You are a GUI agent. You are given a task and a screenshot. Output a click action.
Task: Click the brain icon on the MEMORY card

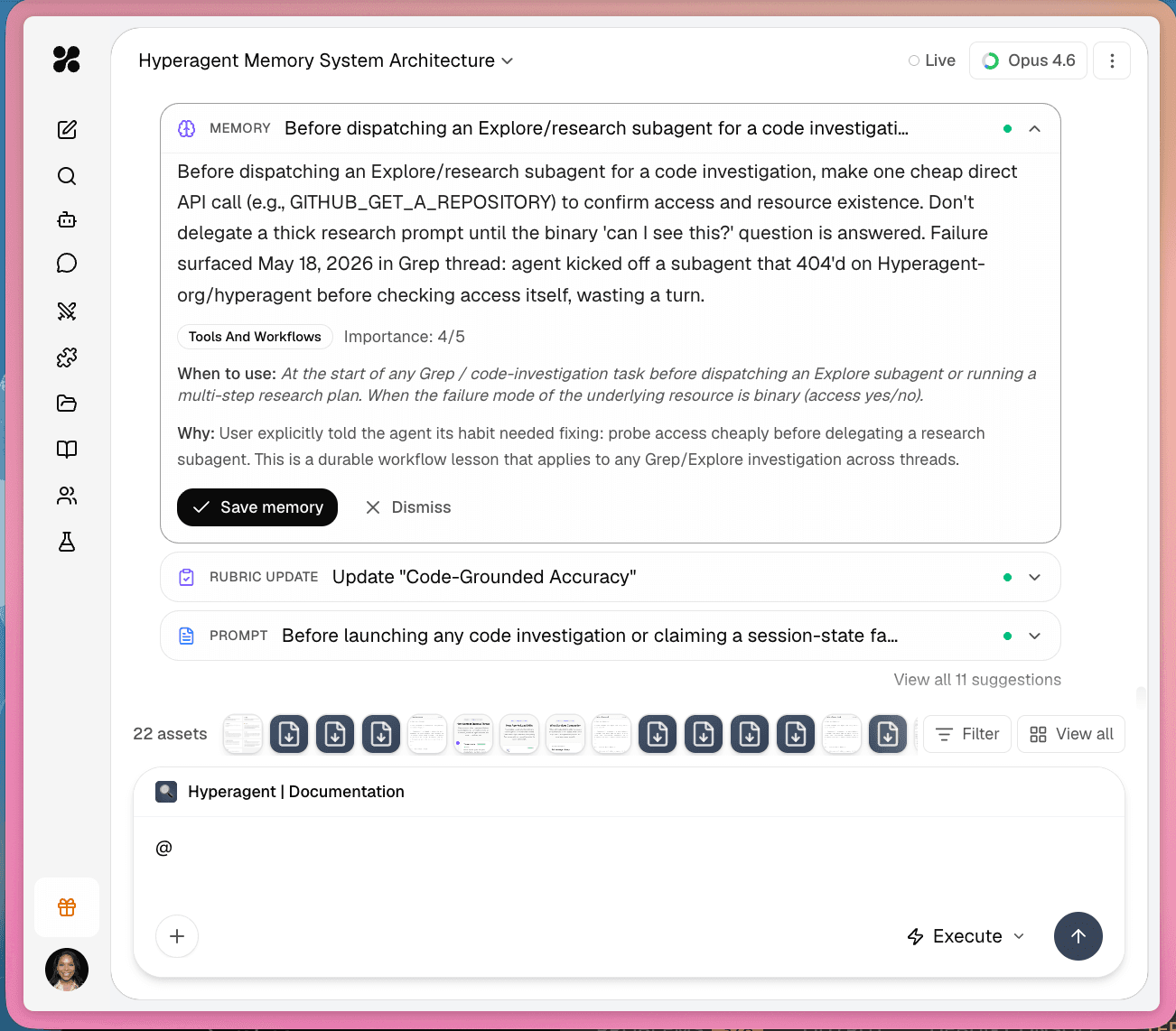tap(187, 128)
